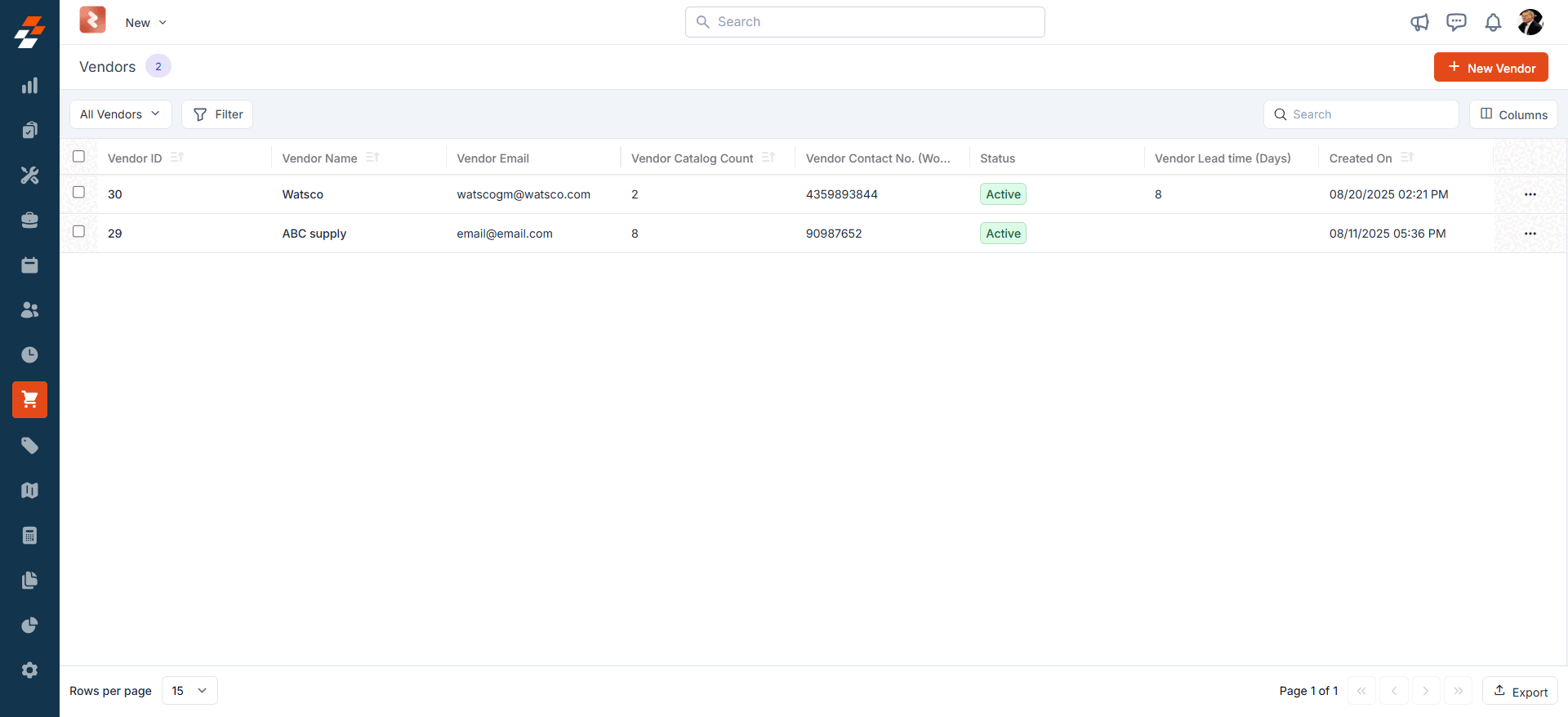Expand the New dropdown in top bar
This screenshot has width=1568, height=717.
pos(145,23)
